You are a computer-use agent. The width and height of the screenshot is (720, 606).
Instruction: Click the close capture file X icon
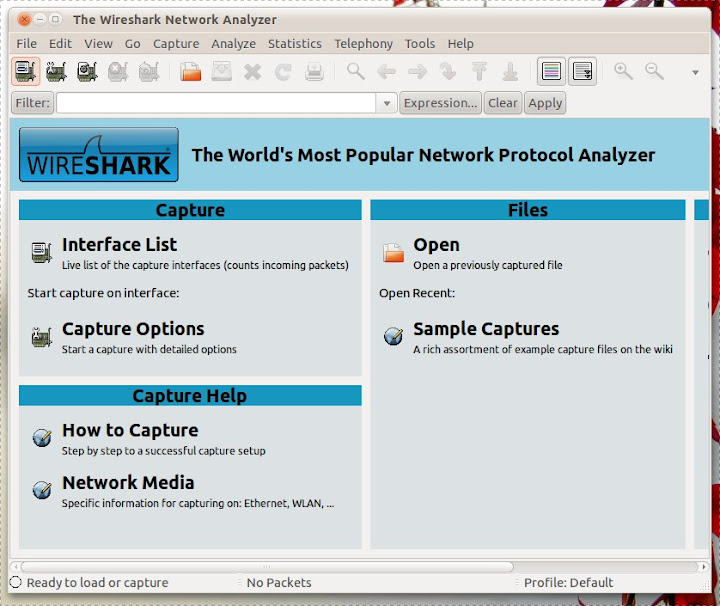tap(253, 72)
